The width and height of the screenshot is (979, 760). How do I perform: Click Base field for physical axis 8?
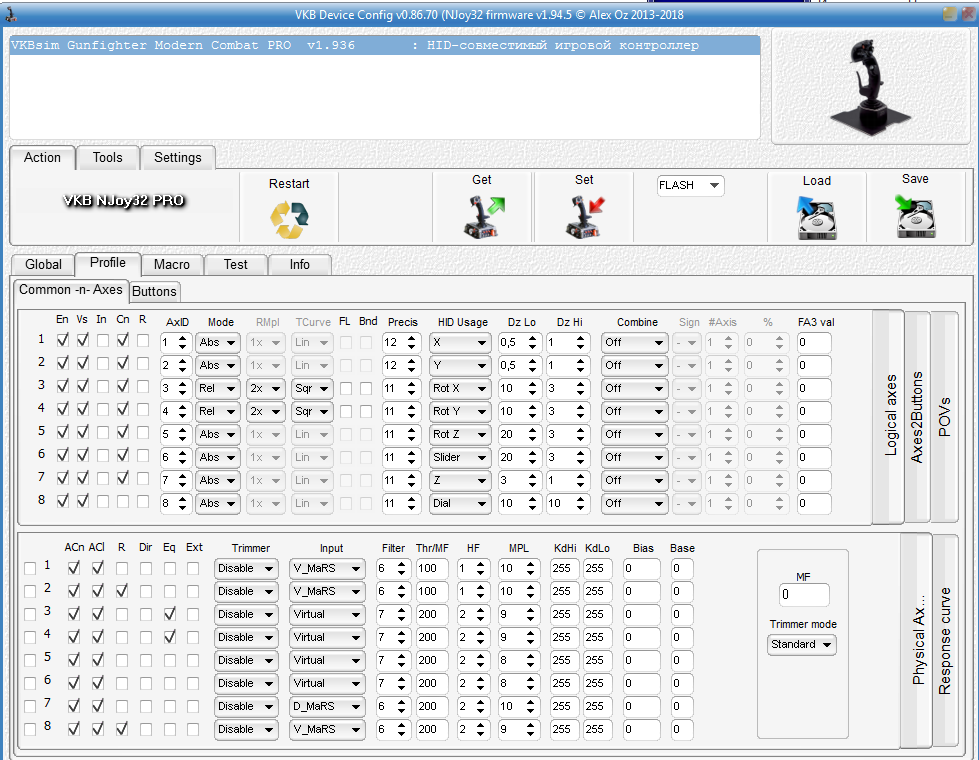tap(682, 729)
